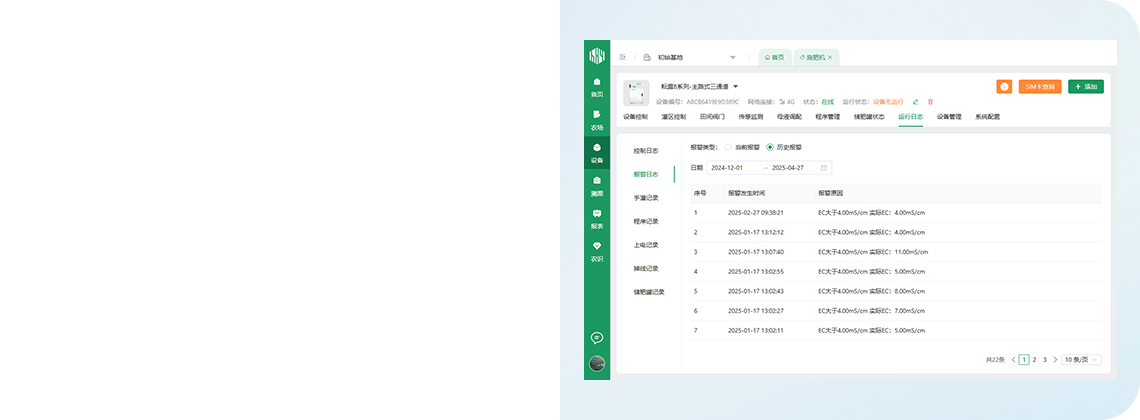Go to previous page with left chevron
This screenshot has height=420, width=1140.
[1013, 359]
